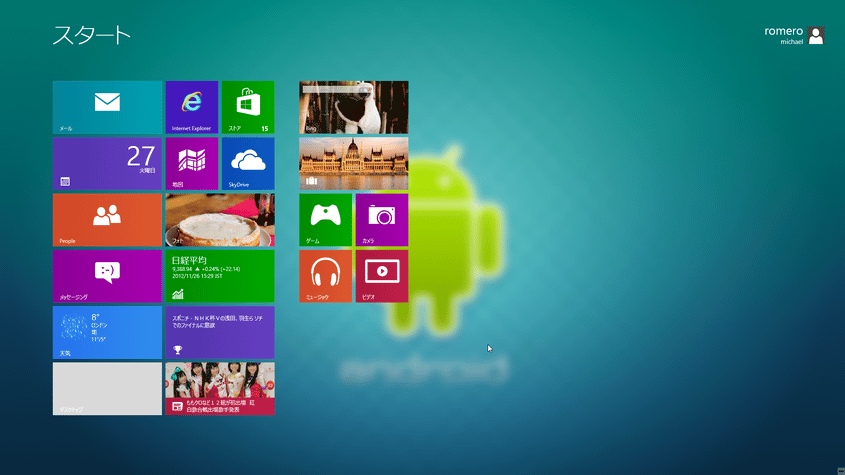Open the Games tile with controller icon
The image size is (845, 475).
pos(325,220)
